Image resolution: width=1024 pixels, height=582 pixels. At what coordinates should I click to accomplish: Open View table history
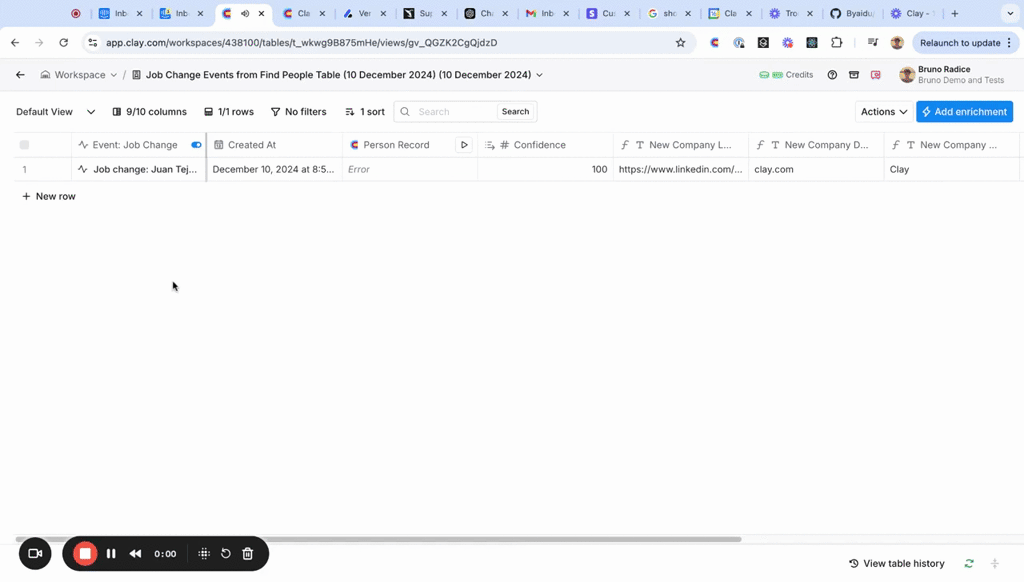pos(897,563)
